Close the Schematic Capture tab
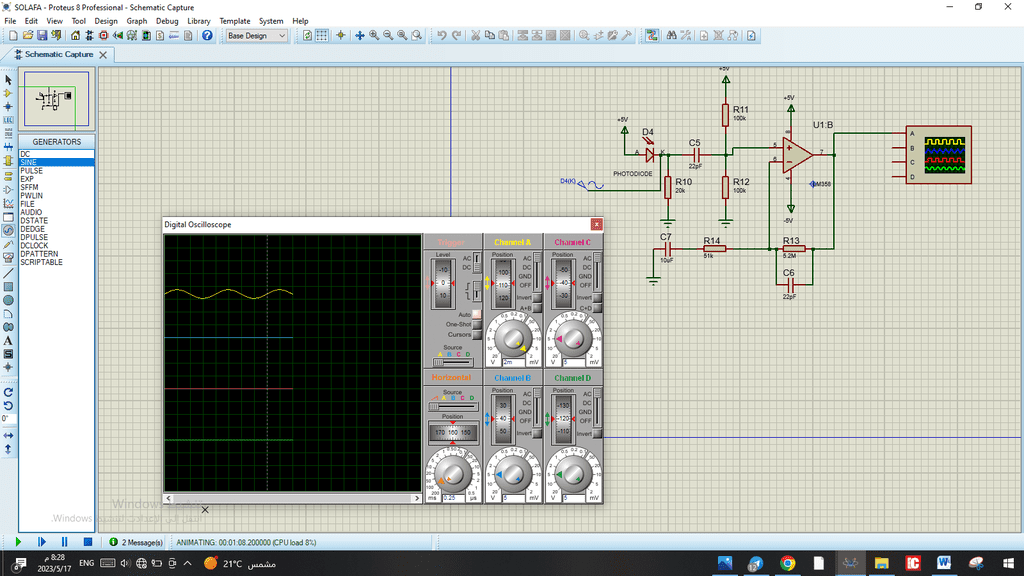The height and width of the screenshot is (576, 1024). [x=103, y=55]
